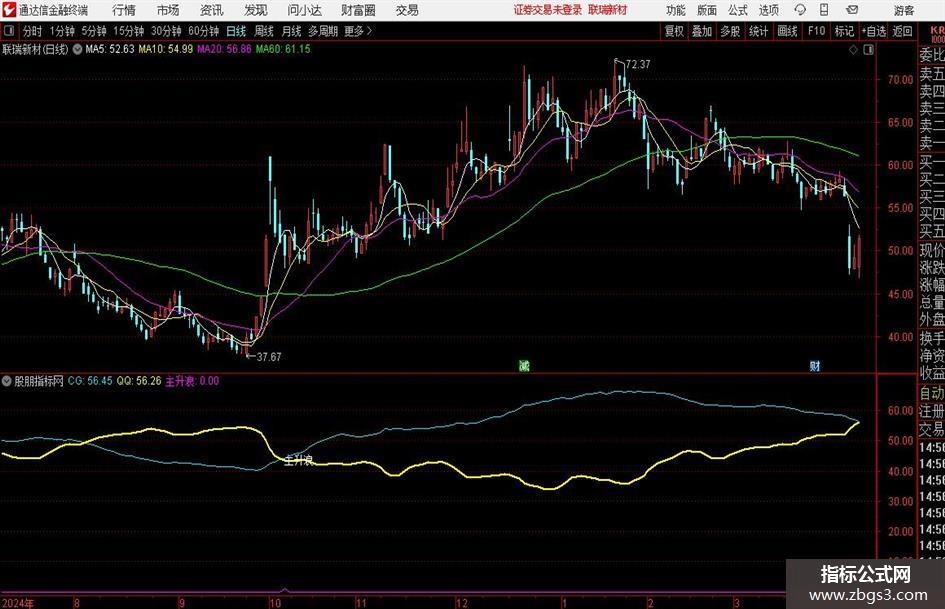Open the 功能 menu
The width and height of the screenshot is (945, 609).
point(676,10)
